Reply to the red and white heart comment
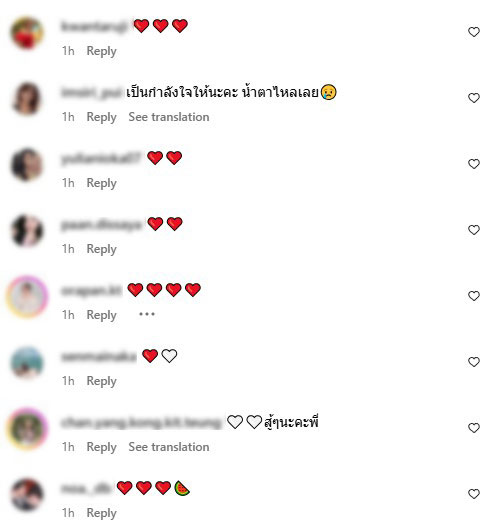488x532 pixels. [101, 381]
